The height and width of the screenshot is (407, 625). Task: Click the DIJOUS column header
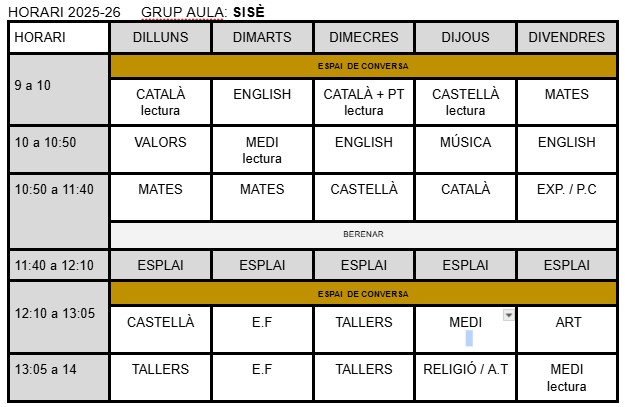pyautogui.click(x=465, y=38)
